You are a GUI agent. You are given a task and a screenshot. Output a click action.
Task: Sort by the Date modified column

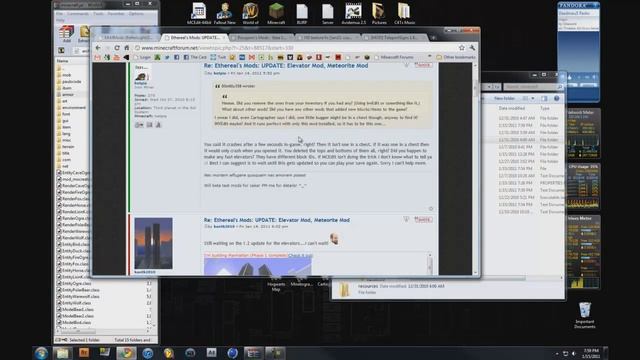(x=511, y=108)
